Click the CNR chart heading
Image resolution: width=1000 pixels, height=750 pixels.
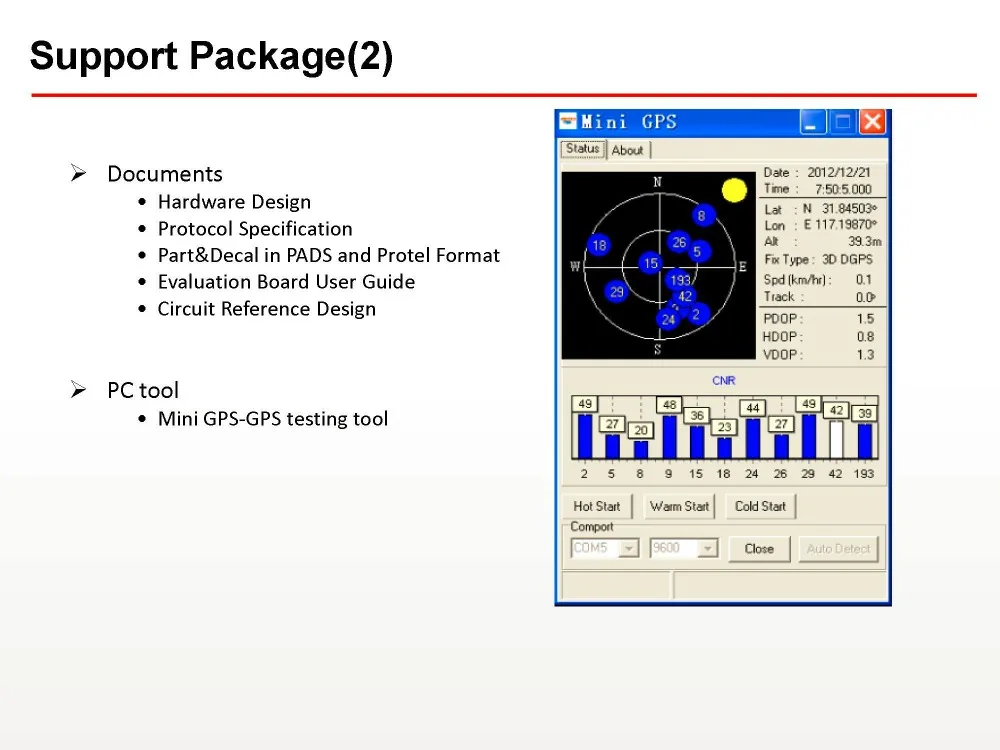(x=723, y=381)
